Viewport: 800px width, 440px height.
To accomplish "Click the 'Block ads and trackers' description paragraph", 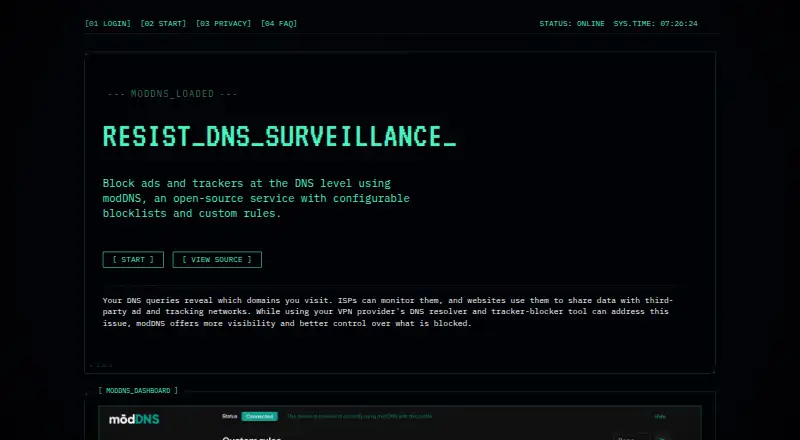I will click(x=256, y=198).
